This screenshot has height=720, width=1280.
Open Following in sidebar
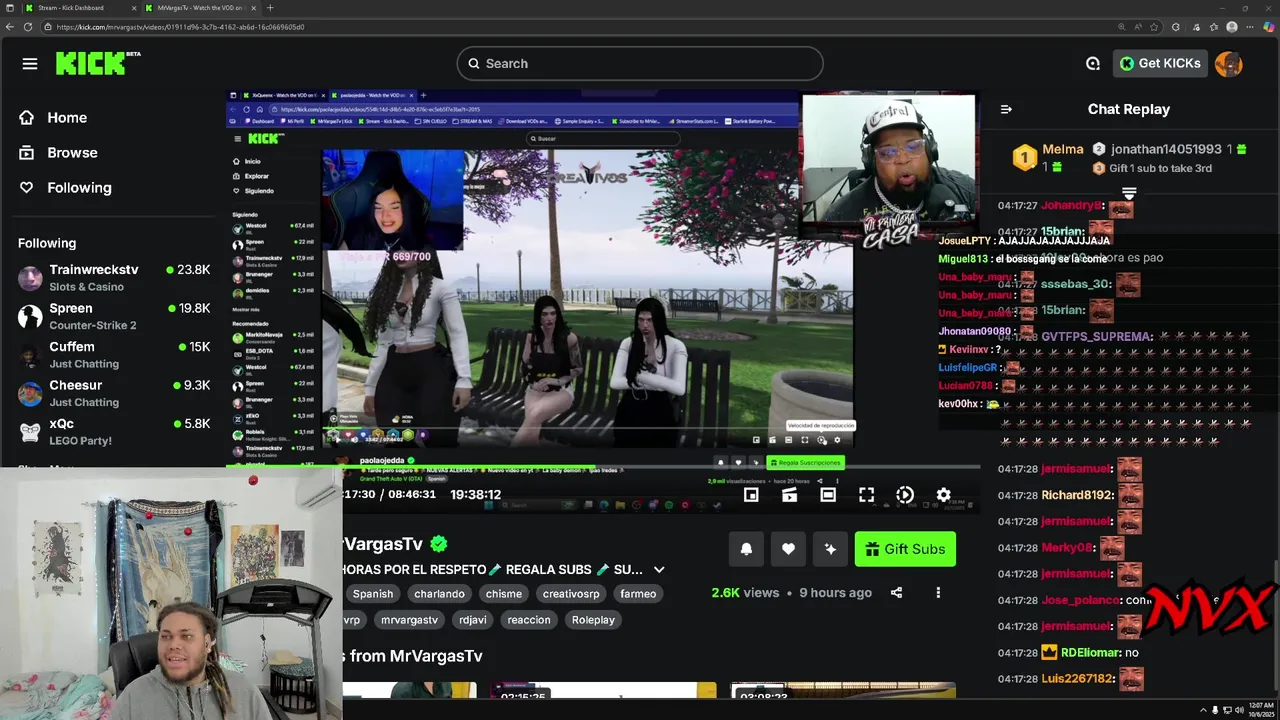[x=78, y=188]
